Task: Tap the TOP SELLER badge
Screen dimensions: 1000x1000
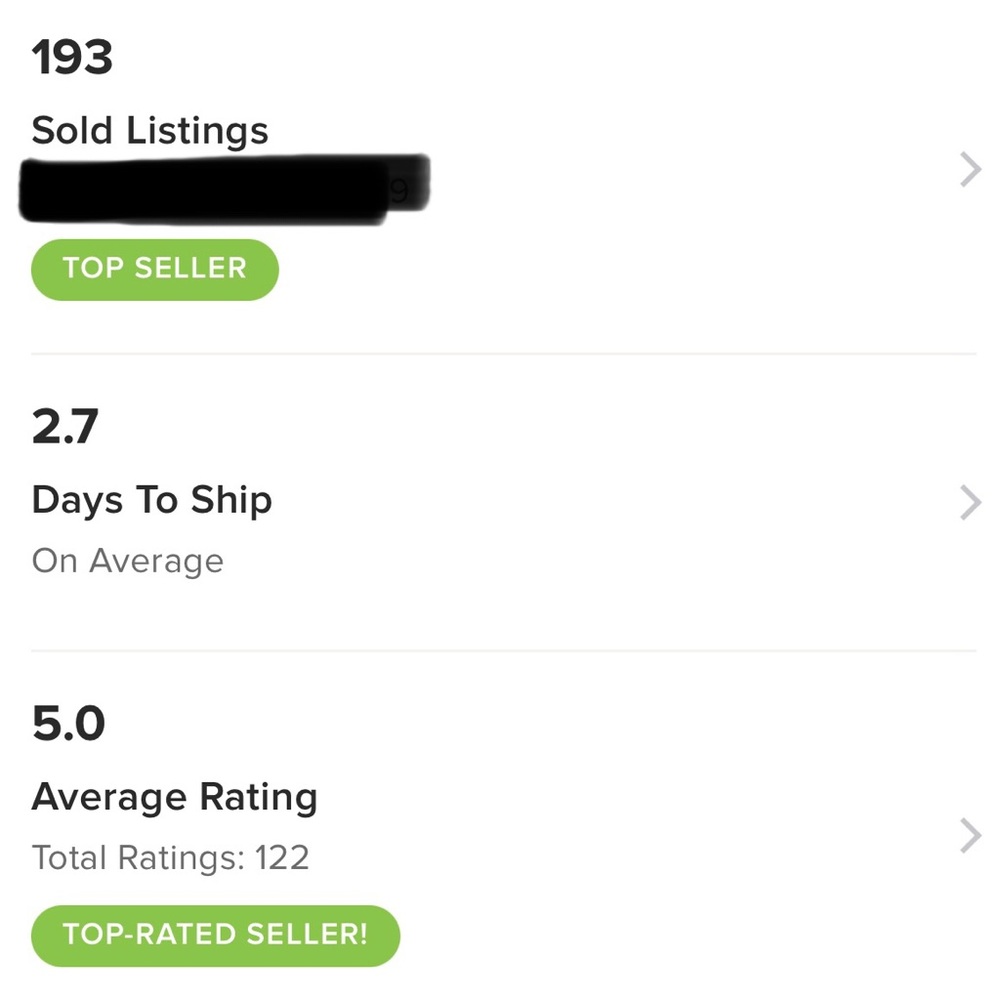Action: [x=154, y=269]
